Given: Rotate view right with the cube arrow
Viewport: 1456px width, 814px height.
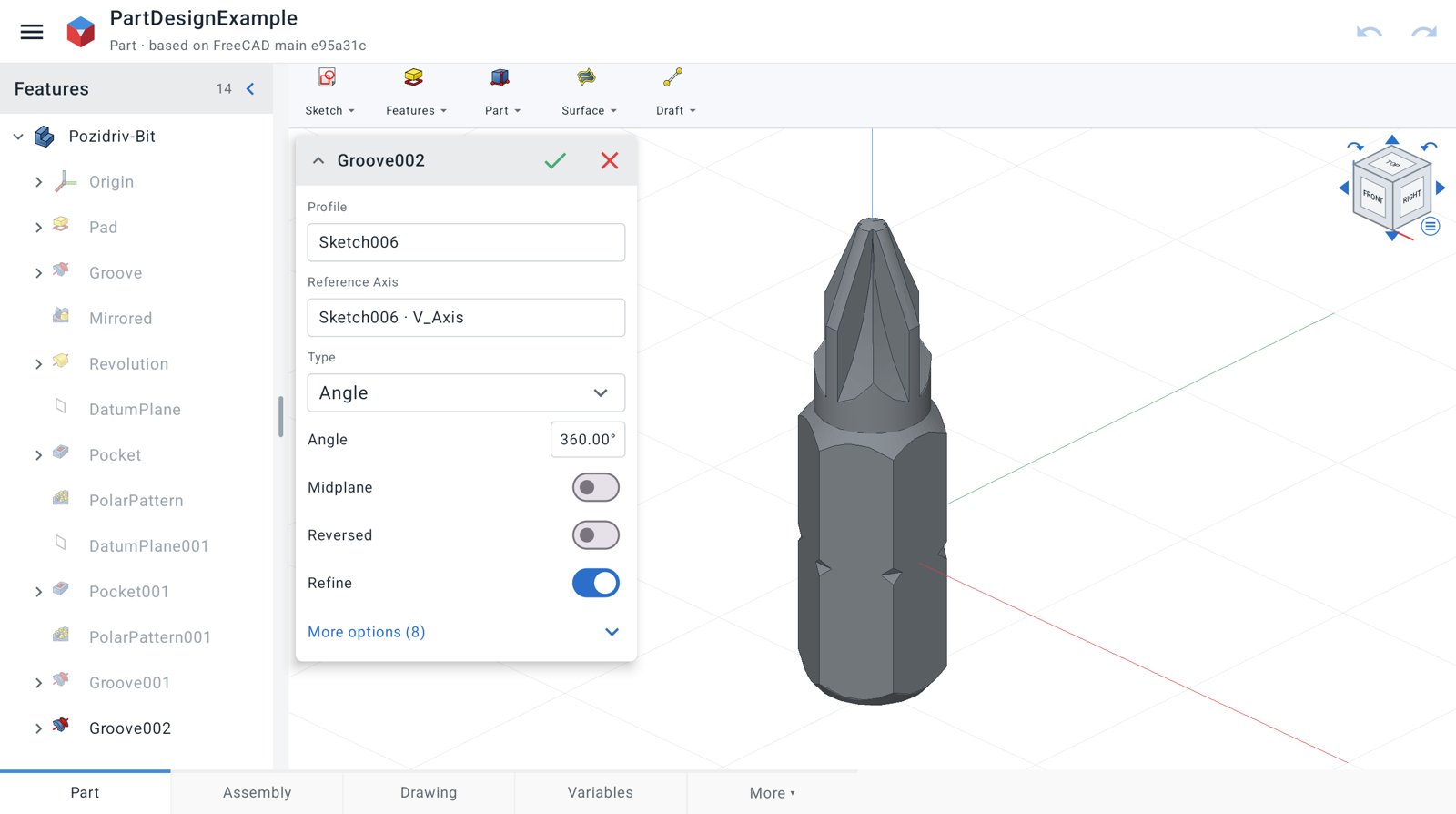Looking at the screenshot, I should pyautogui.click(x=1441, y=188).
